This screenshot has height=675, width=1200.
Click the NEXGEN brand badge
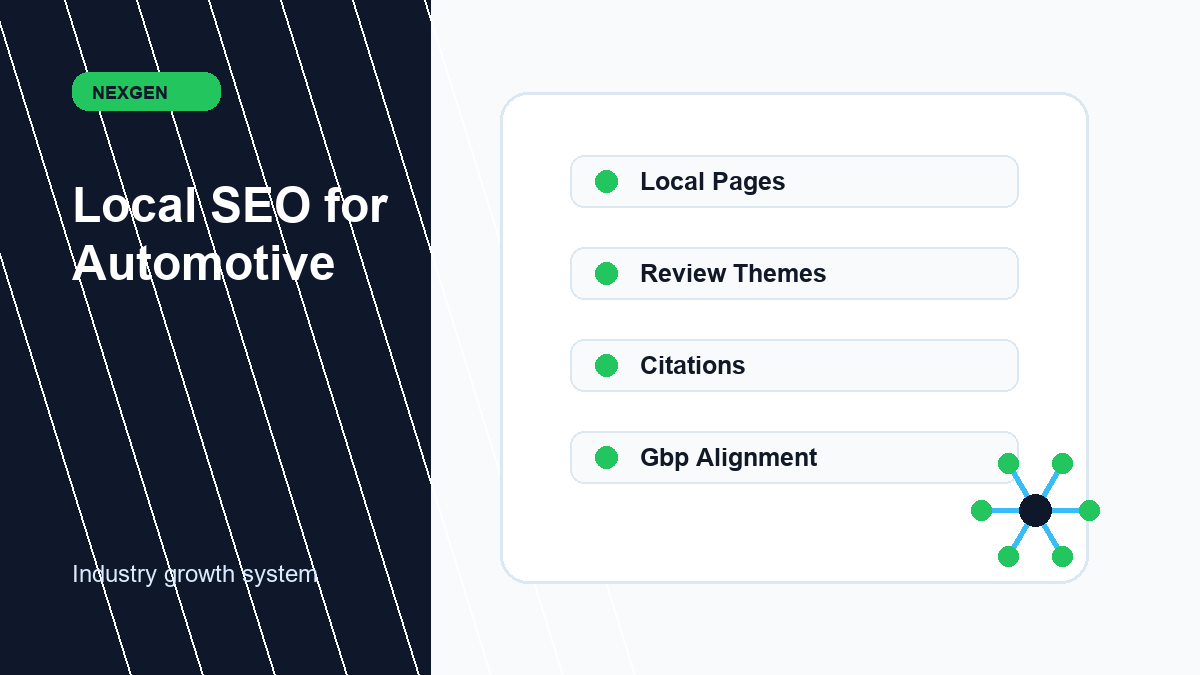[146, 92]
